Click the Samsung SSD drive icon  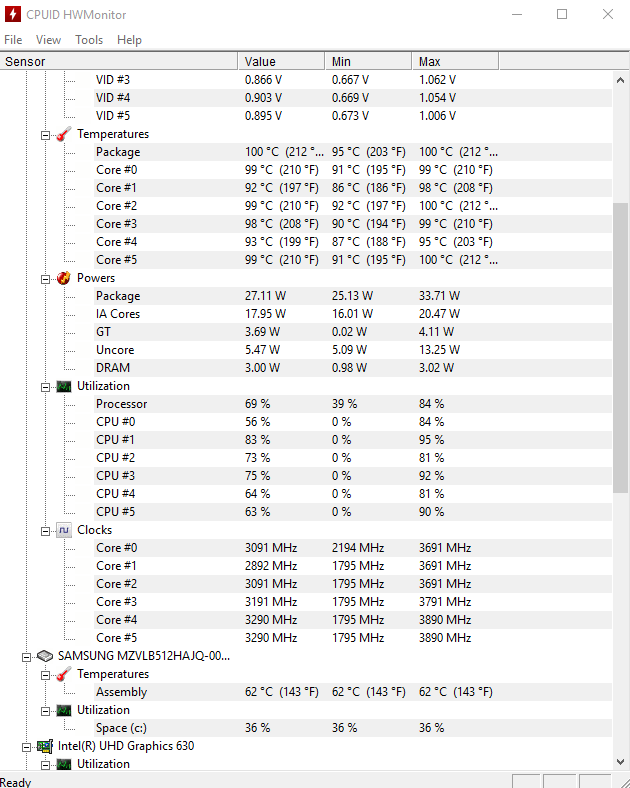point(44,656)
